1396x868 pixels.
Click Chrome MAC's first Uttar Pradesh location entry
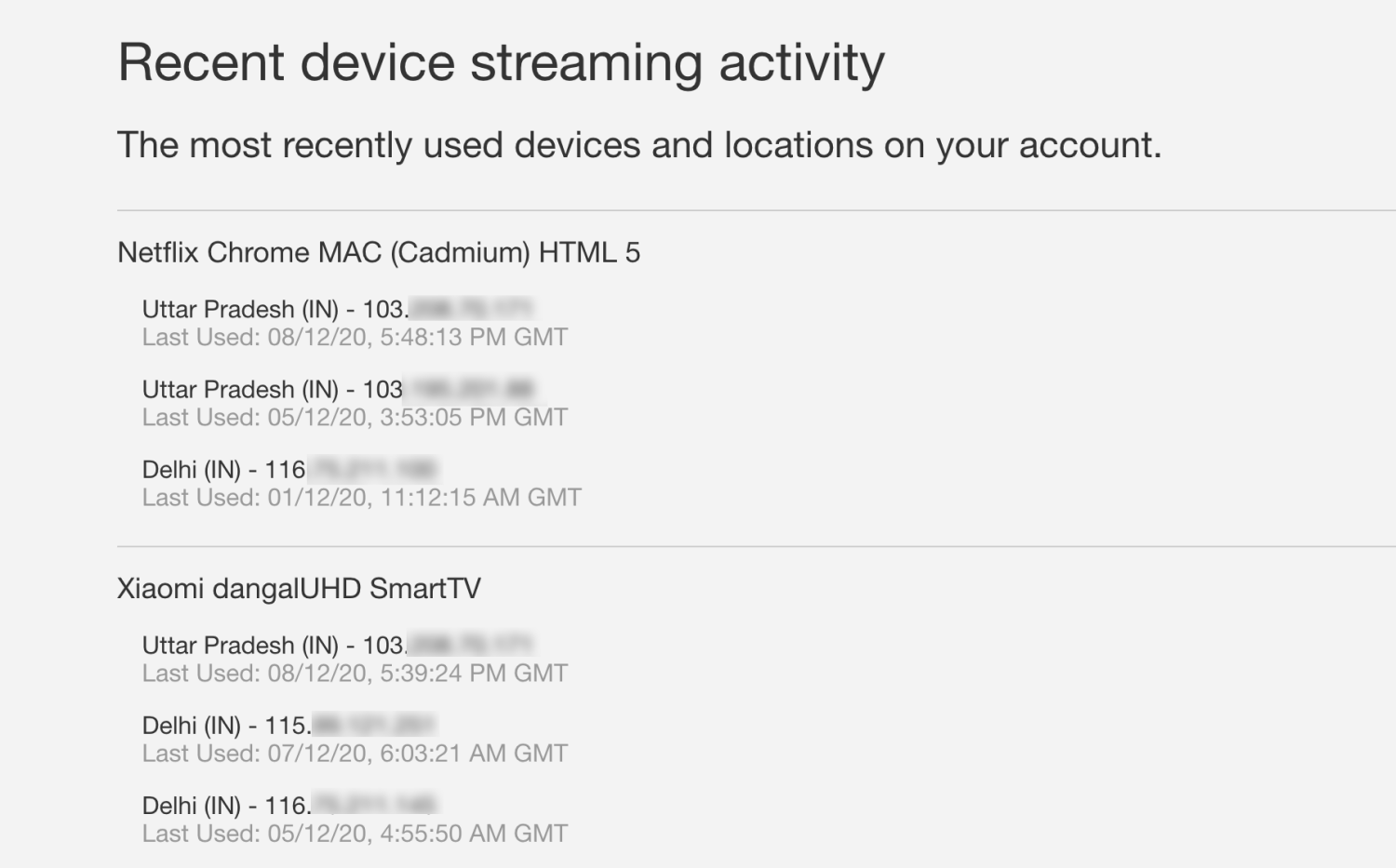[x=338, y=309]
